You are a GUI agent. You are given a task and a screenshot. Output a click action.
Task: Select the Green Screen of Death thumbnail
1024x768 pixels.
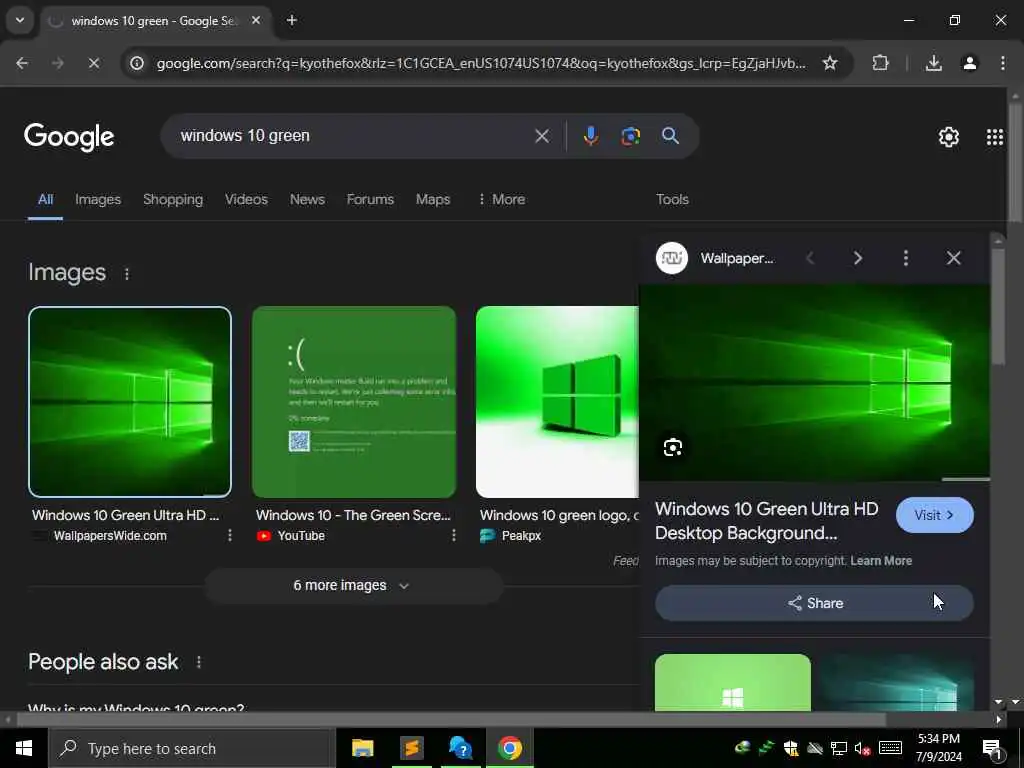tap(354, 402)
